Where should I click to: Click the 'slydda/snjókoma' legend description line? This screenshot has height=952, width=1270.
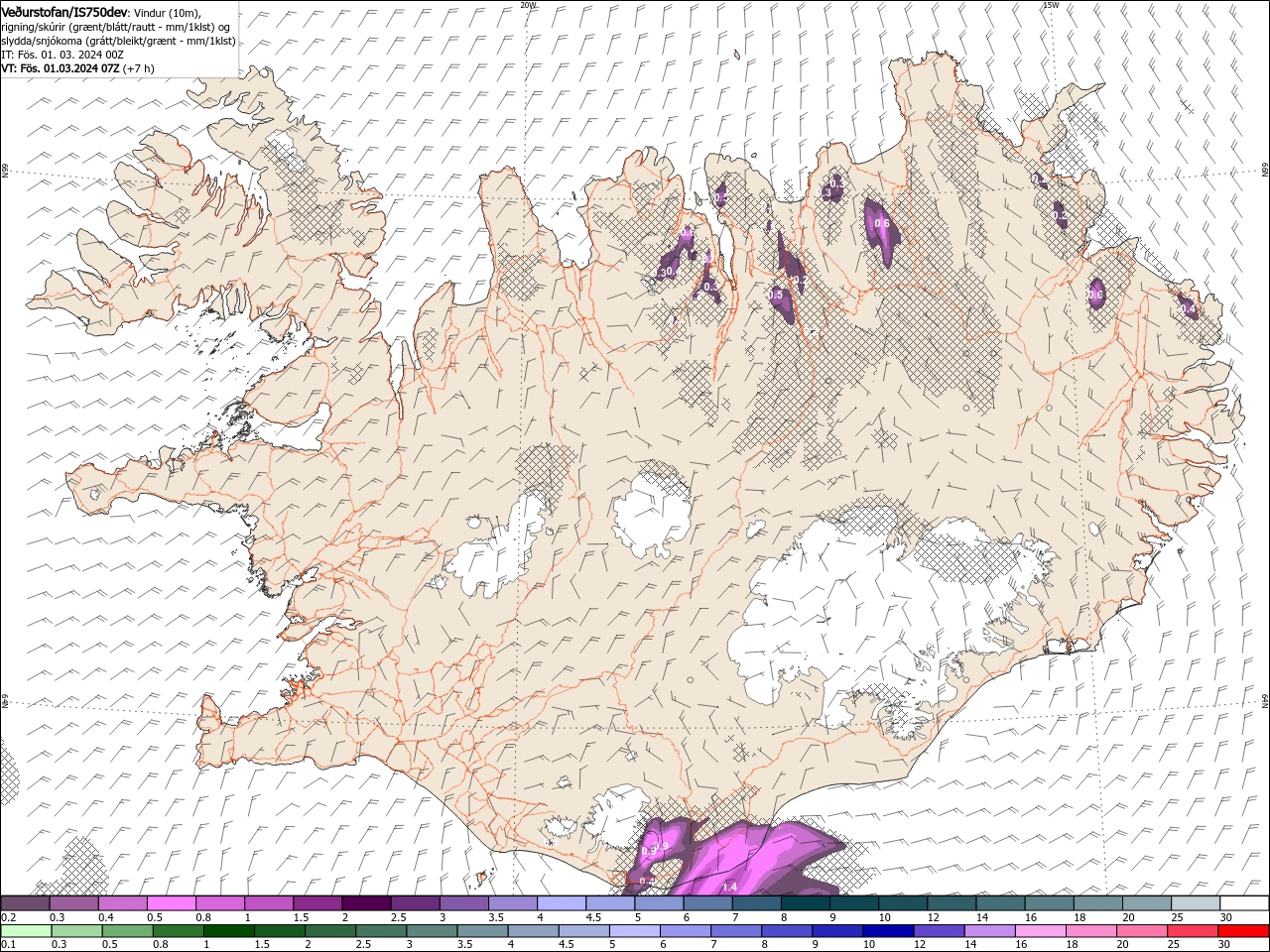click(119, 41)
